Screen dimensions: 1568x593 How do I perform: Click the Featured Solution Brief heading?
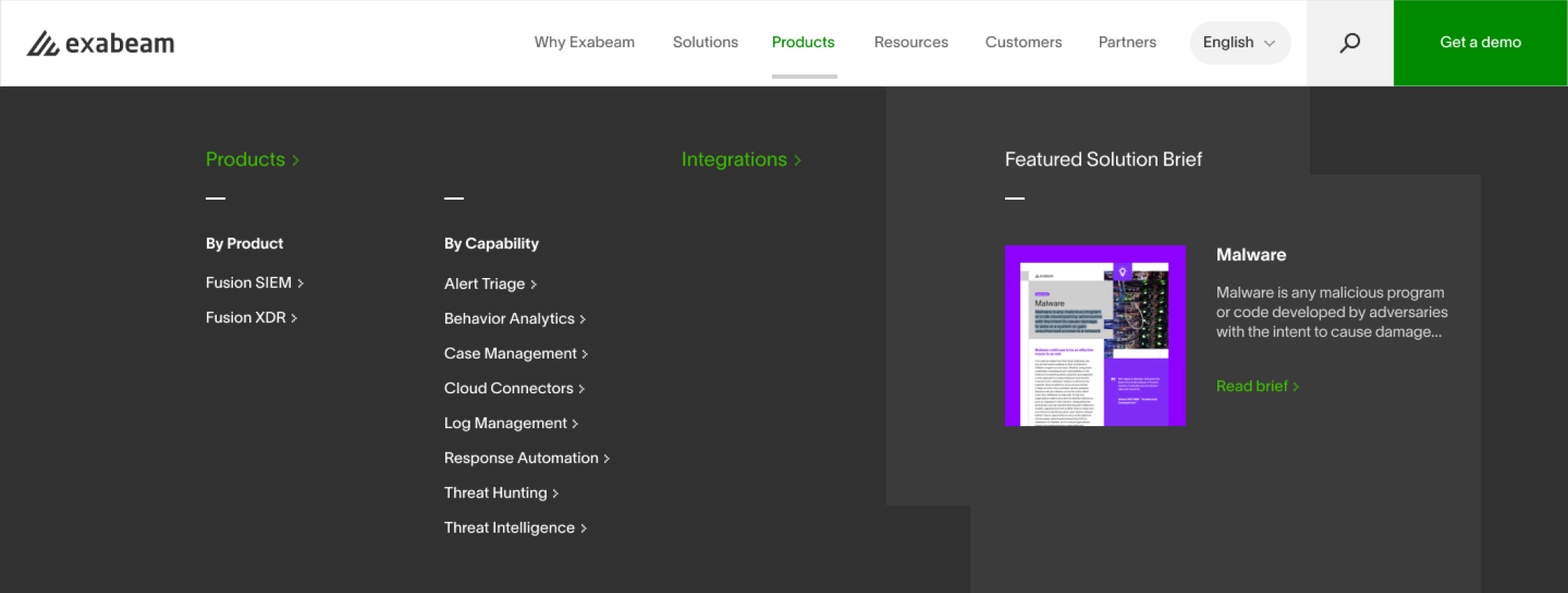[1104, 159]
